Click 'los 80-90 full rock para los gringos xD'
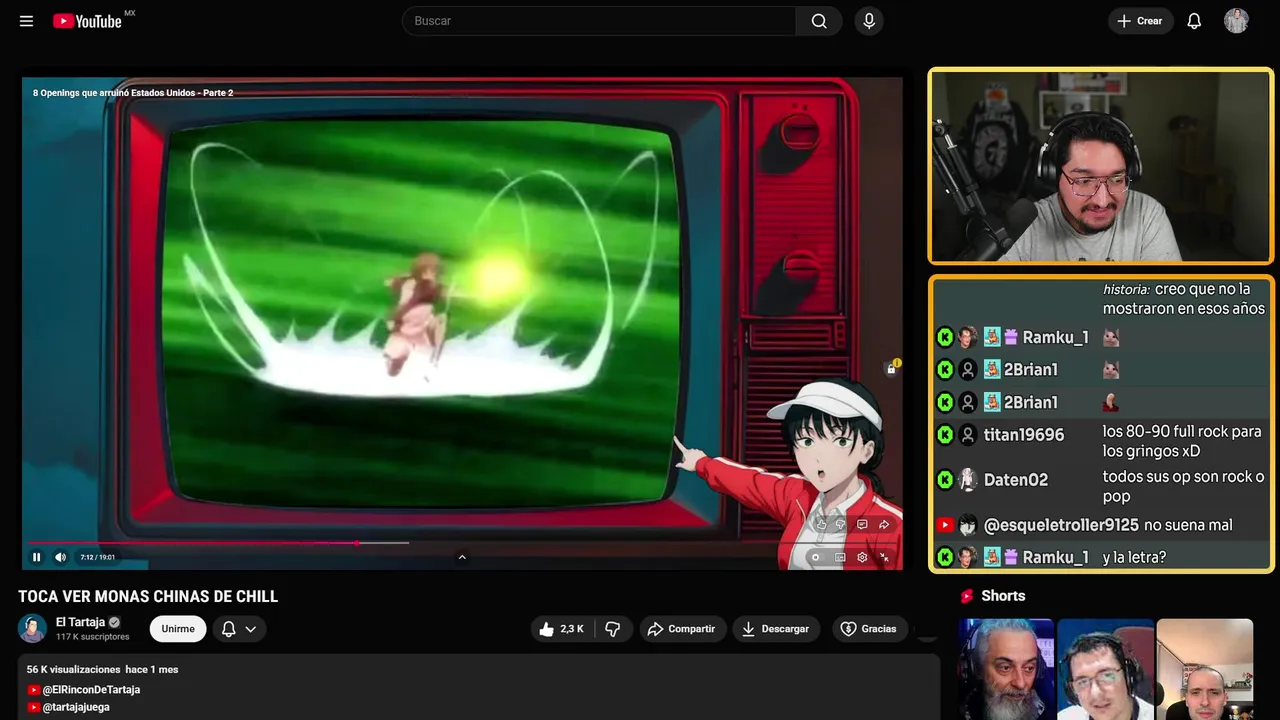This screenshot has height=720, width=1280. (1182, 441)
